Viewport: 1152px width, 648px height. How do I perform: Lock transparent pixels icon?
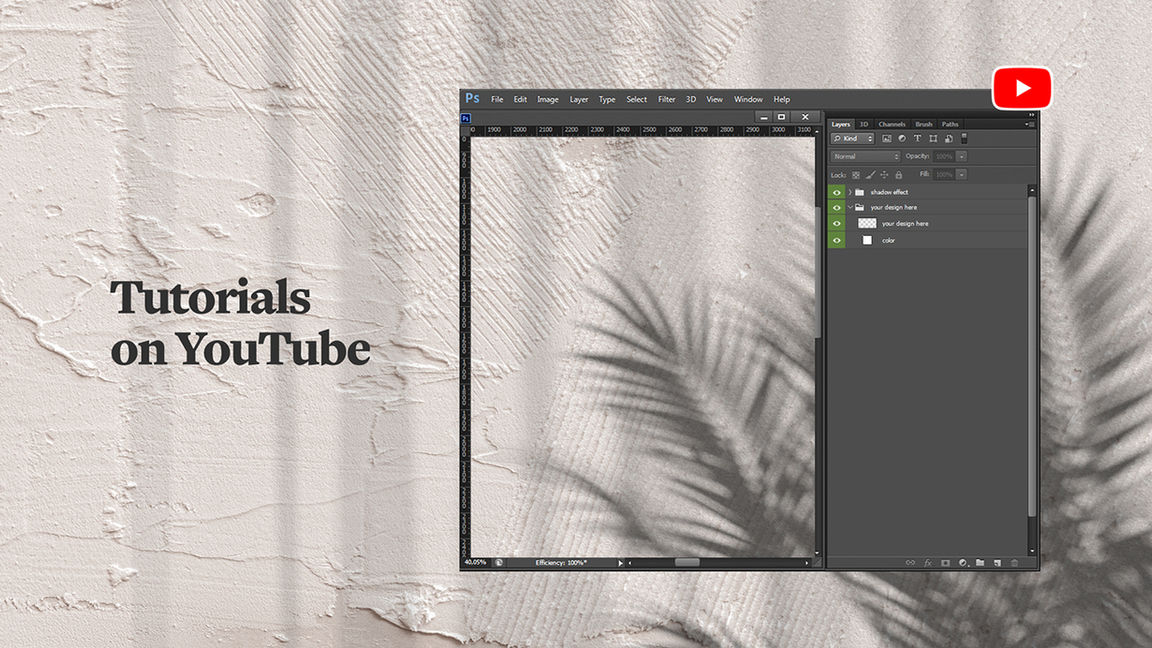coord(856,175)
